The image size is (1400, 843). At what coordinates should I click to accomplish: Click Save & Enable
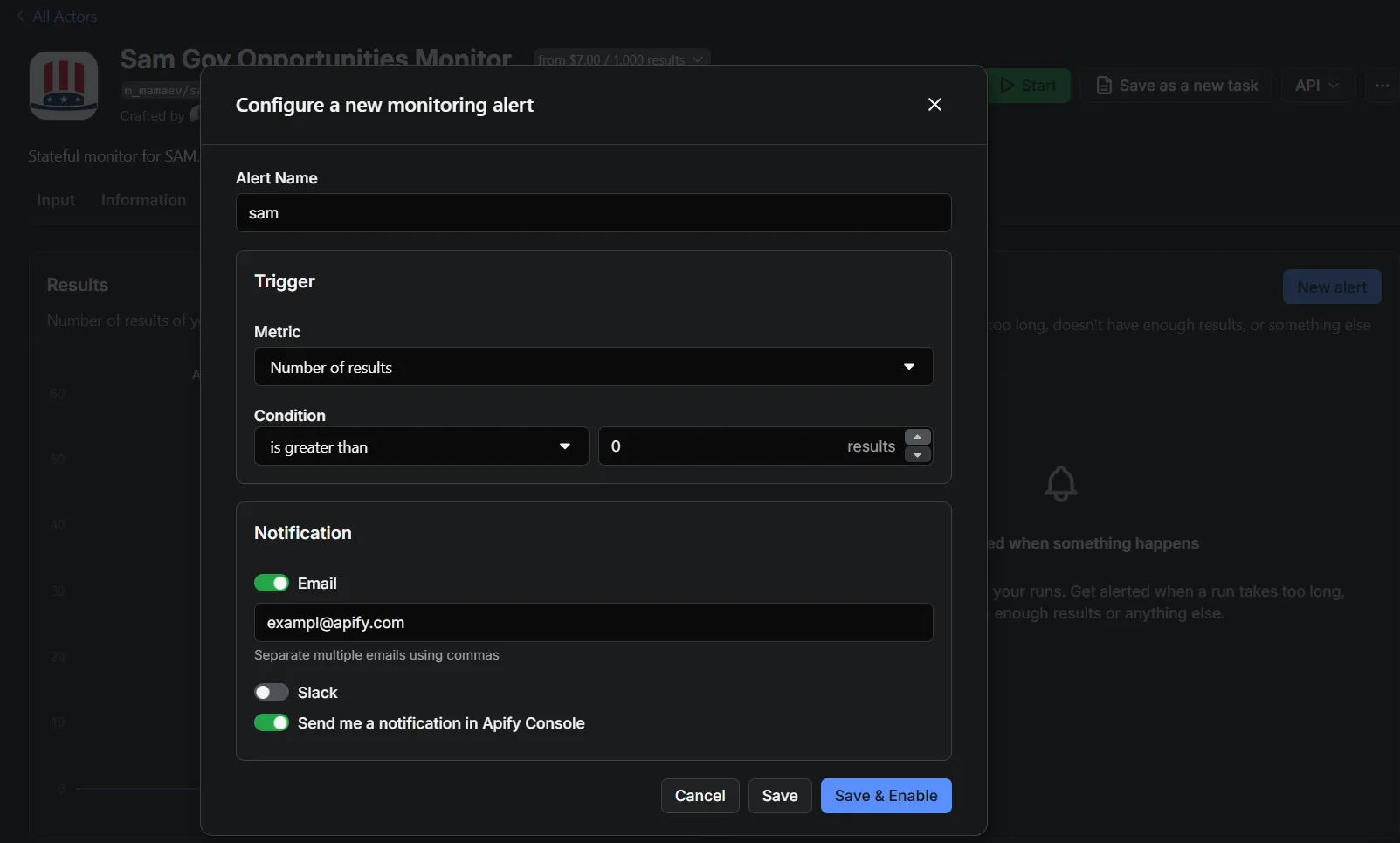(886, 795)
